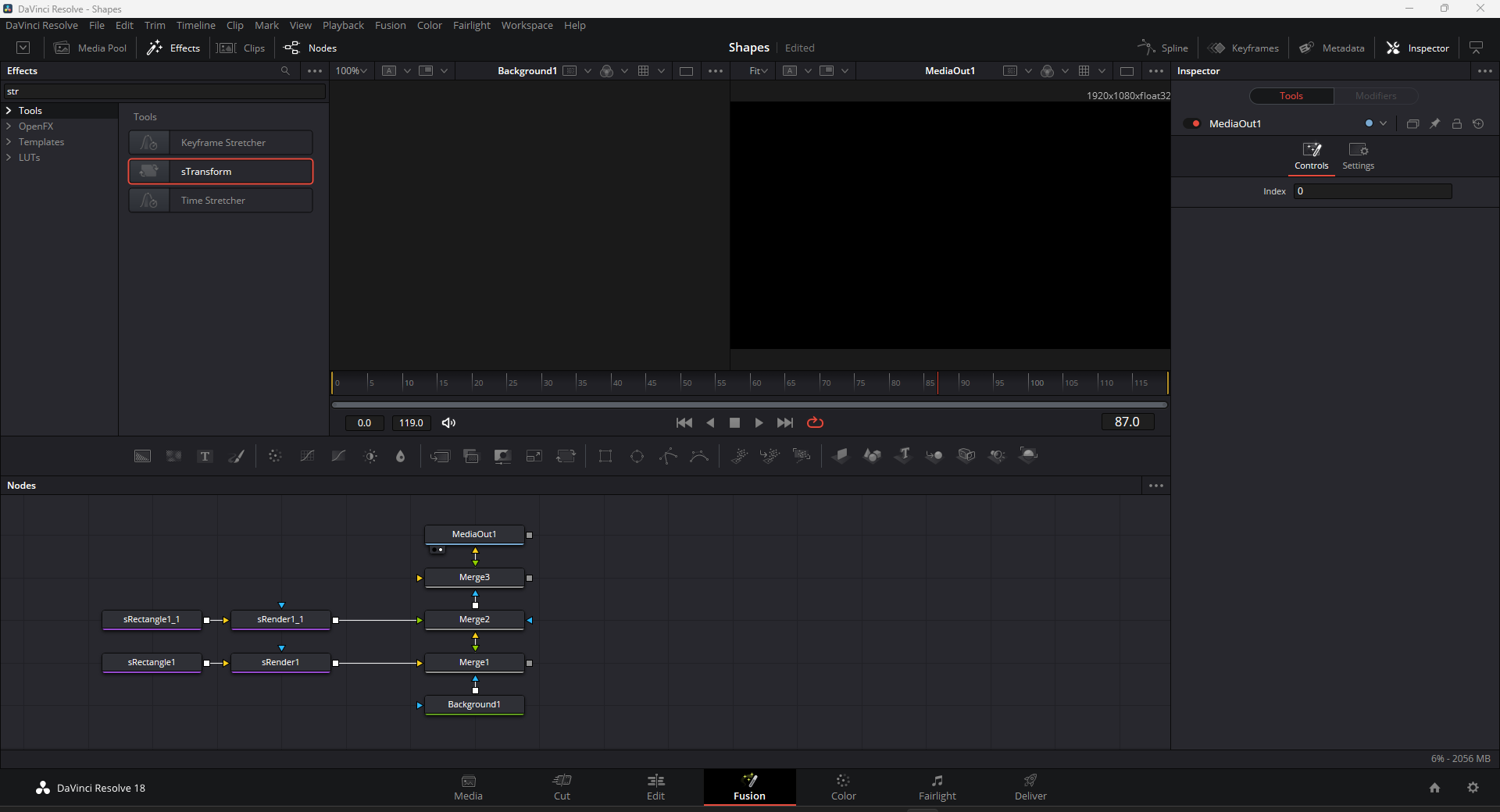1500x812 pixels.
Task: Open Nodes panel options menu
Action: point(1156,486)
